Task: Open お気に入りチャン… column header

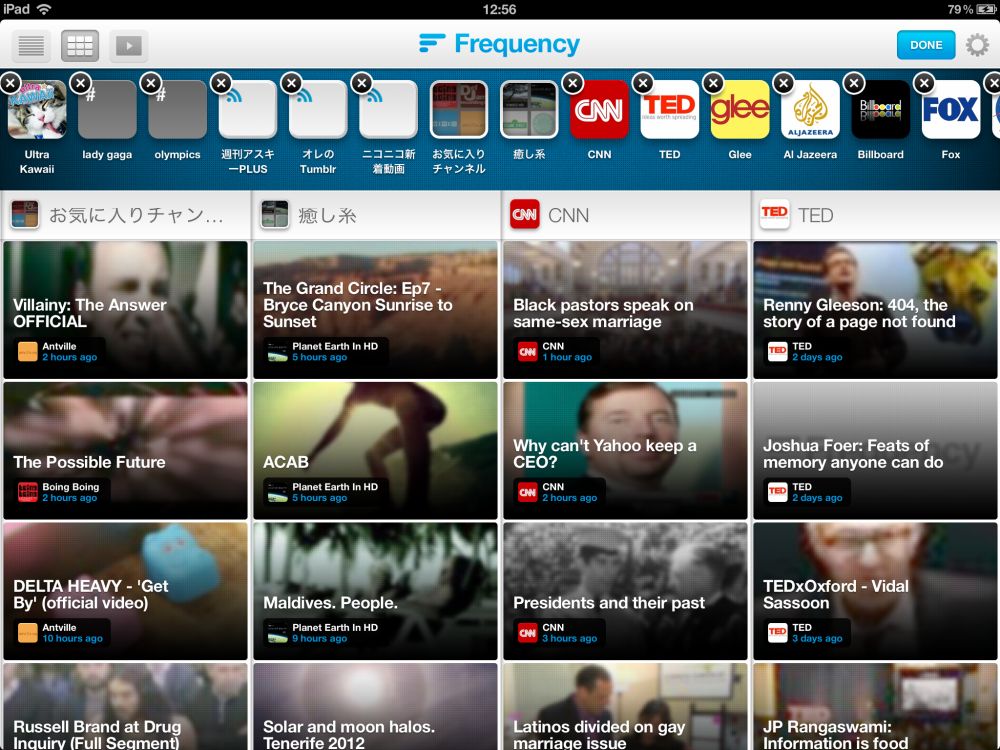Action: 126,215
